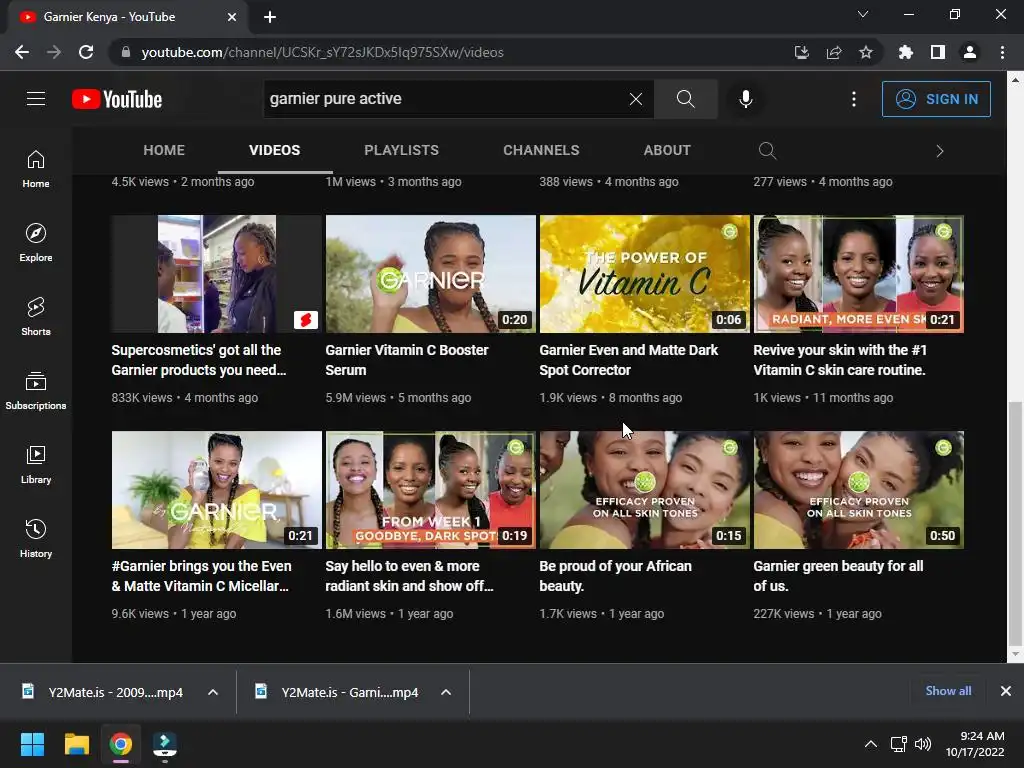Open Goodbye Dark Spots video thumbnail
The height and width of the screenshot is (768, 1024).
coord(430,490)
